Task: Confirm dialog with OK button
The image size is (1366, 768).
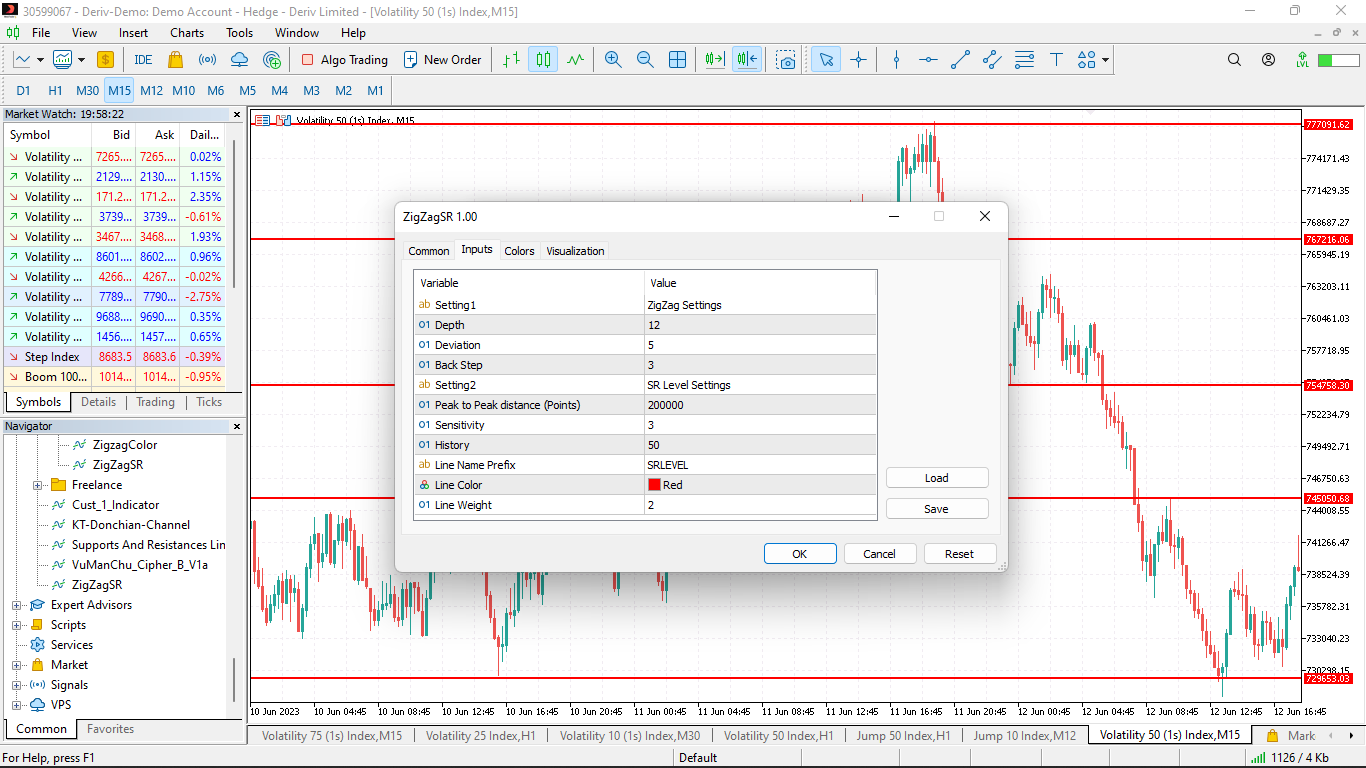Action: click(x=800, y=554)
